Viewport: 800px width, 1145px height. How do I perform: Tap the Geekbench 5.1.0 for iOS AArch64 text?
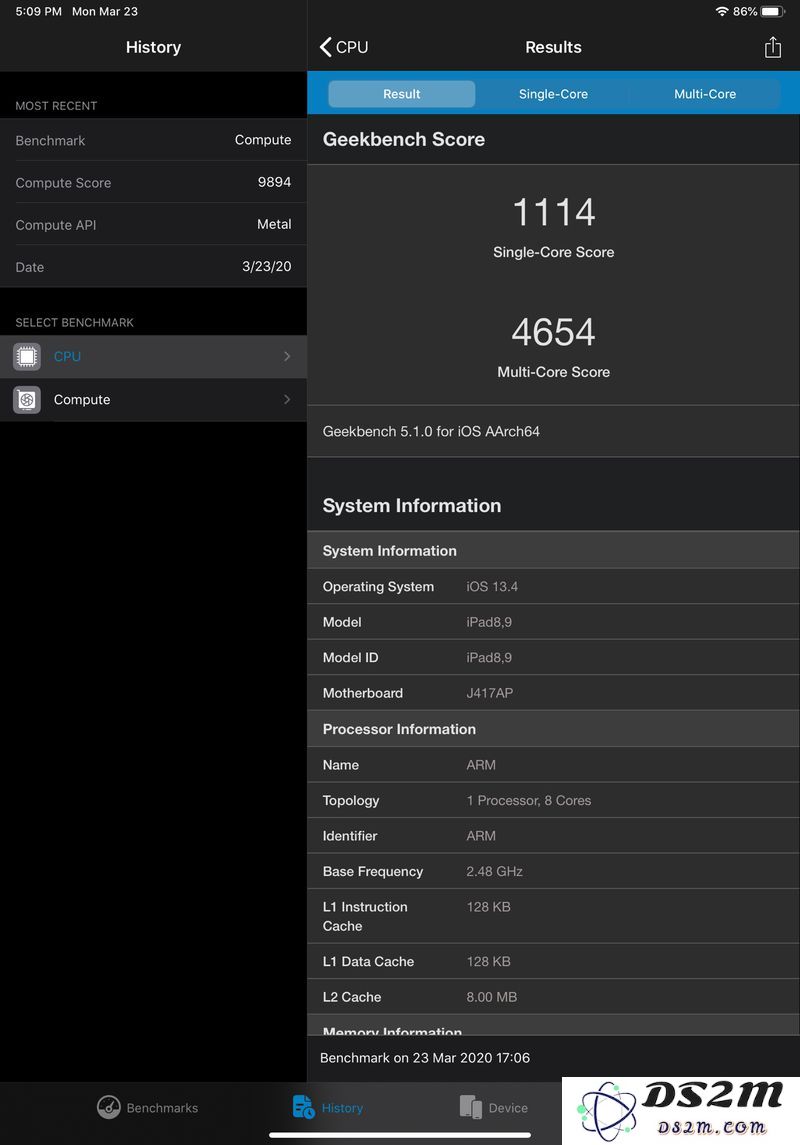pos(431,432)
